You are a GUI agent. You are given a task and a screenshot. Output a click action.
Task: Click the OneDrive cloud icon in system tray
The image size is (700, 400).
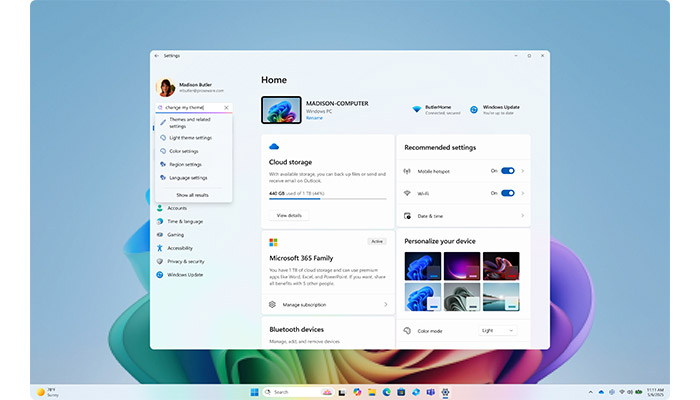coord(601,392)
